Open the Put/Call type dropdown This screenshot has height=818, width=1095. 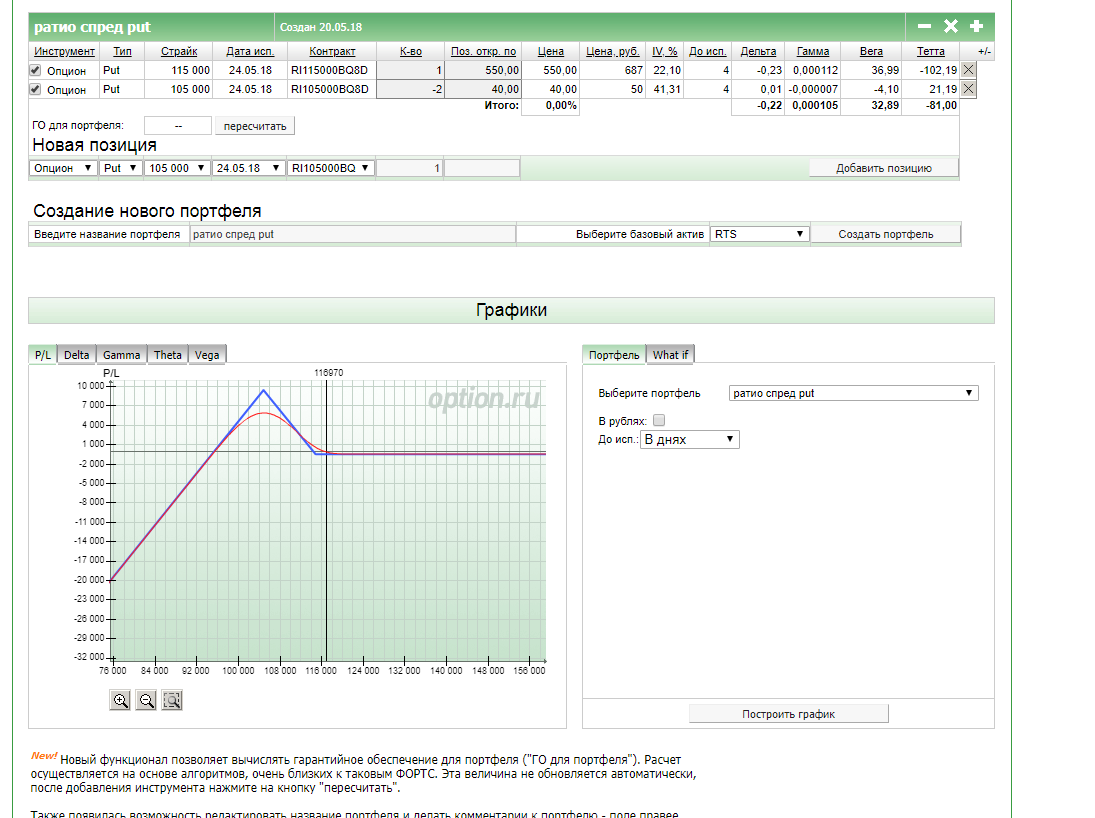click(x=120, y=168)
